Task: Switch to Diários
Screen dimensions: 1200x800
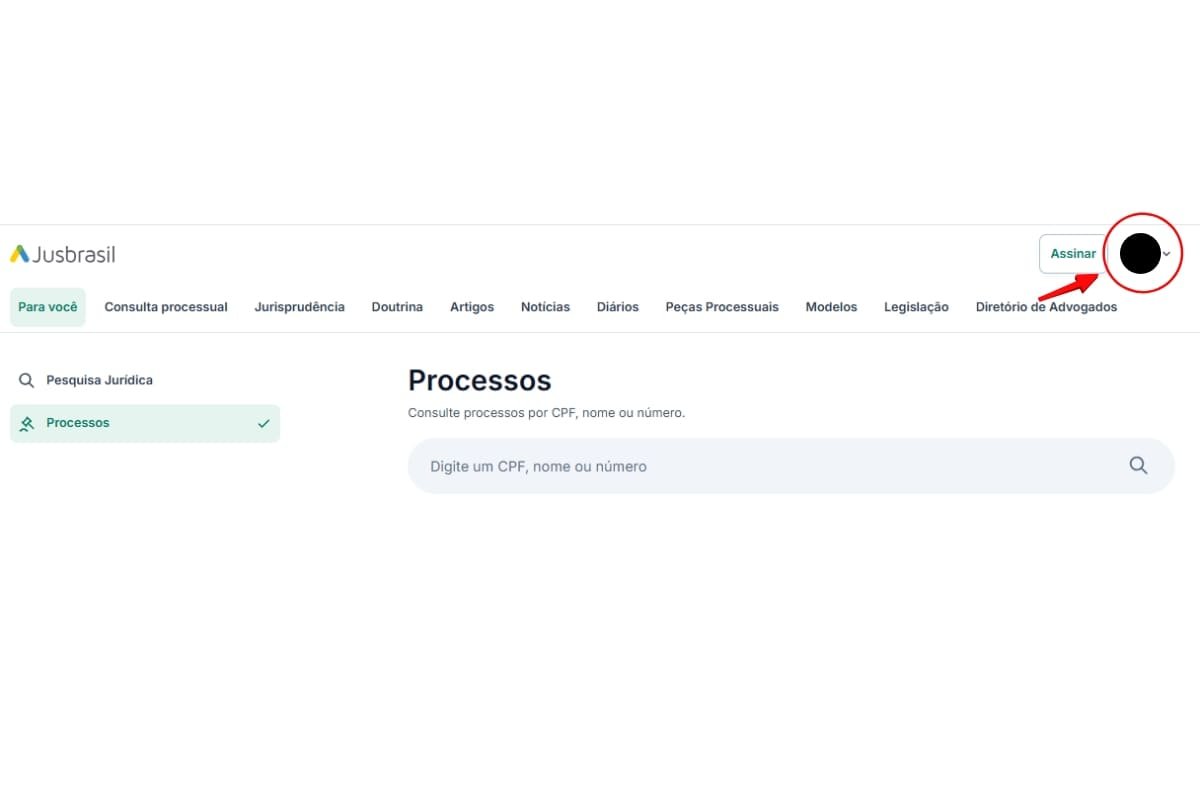Action: (617, 307)
